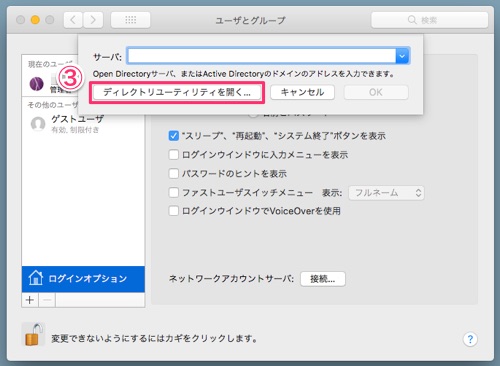The height and width of the screenshot is (366, 500).
Task: Expand the Server combo box dropdown arrow
Action: pyautogui.click(x=402, y=56)
